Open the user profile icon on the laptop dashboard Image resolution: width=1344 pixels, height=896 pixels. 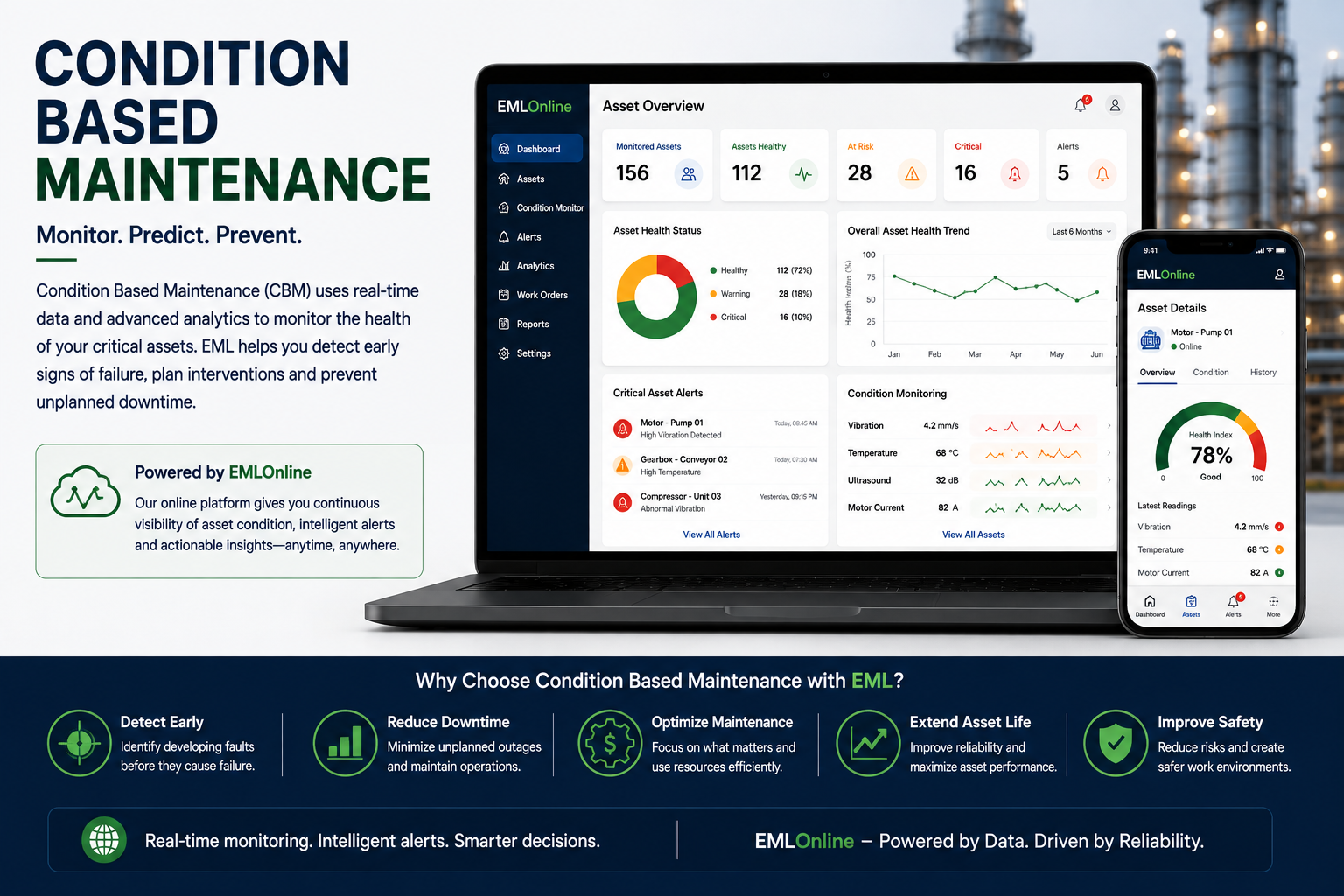pyautogui.click(x=1115, y=105)
